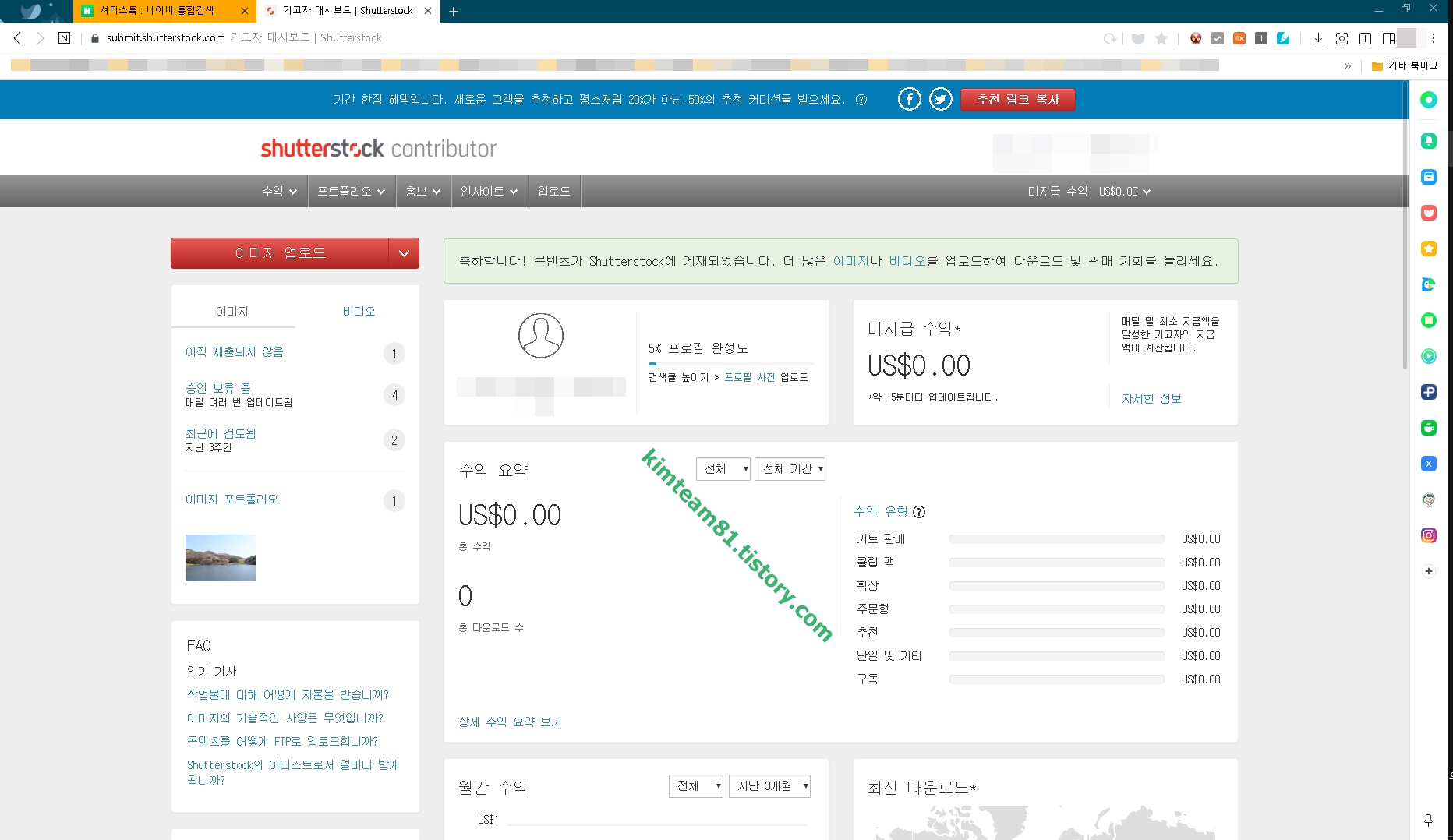Screen dimensions: 1453x840
Task: Open the 지난 3개월 dropdown
Action: click(769, 786)
